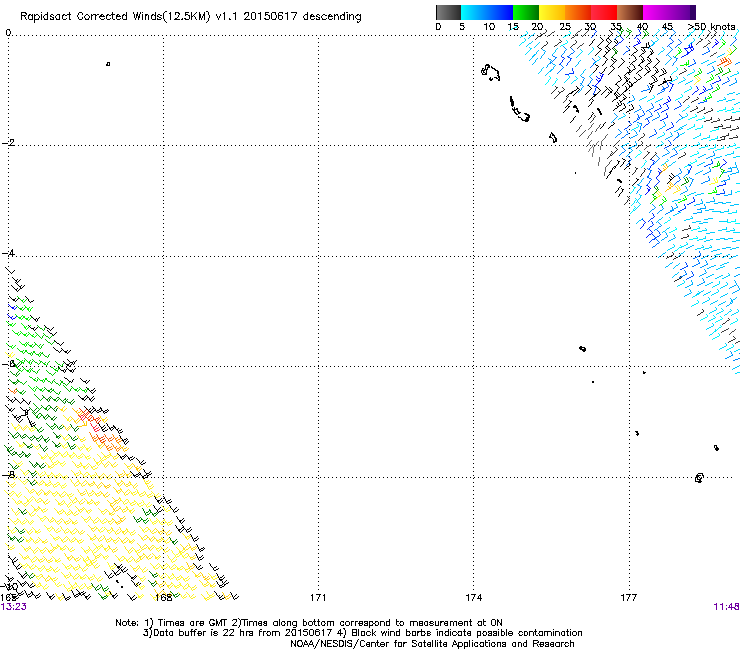This screenshot has width=740, height=650.
Task: Select the green 15-20 knots color bar segment
Action: (526, 12)
